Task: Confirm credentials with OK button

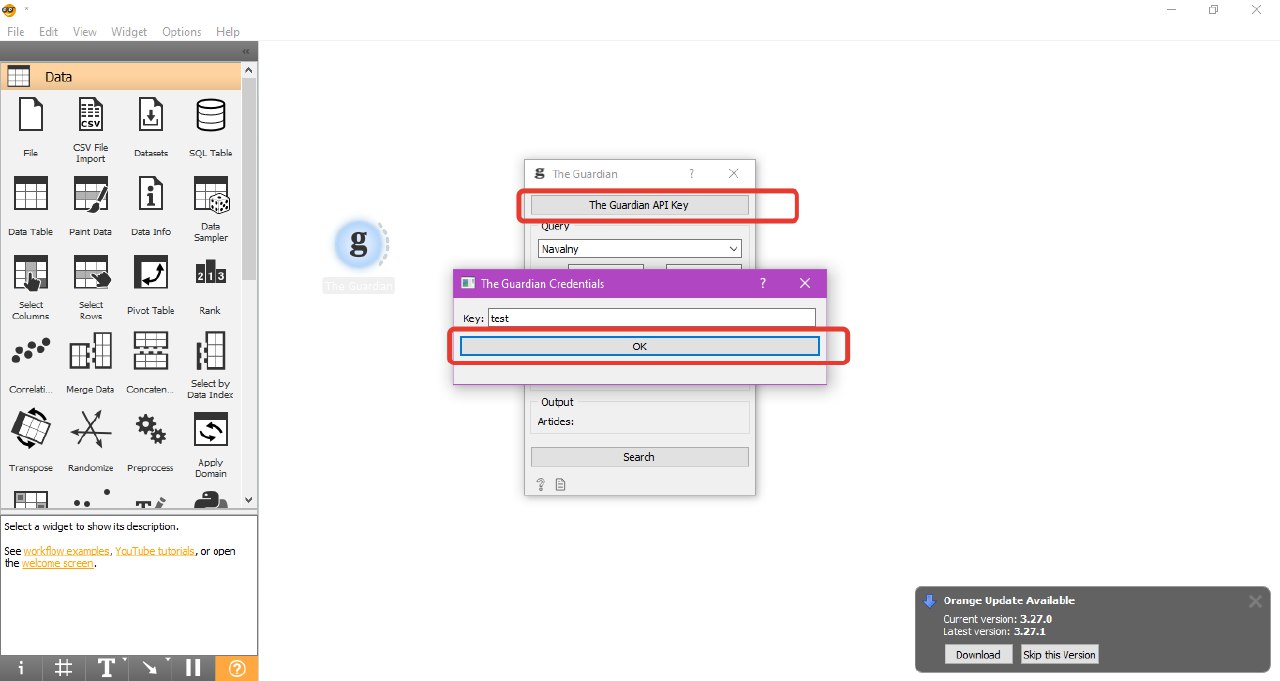Action: [x=640, y=346]
